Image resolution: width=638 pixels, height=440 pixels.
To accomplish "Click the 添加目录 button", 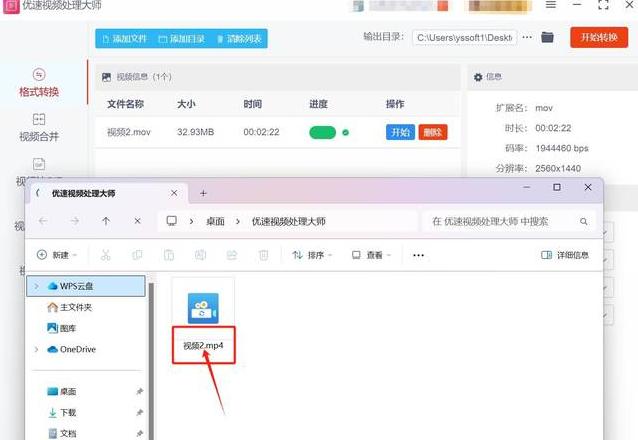I will click(181, 39).
